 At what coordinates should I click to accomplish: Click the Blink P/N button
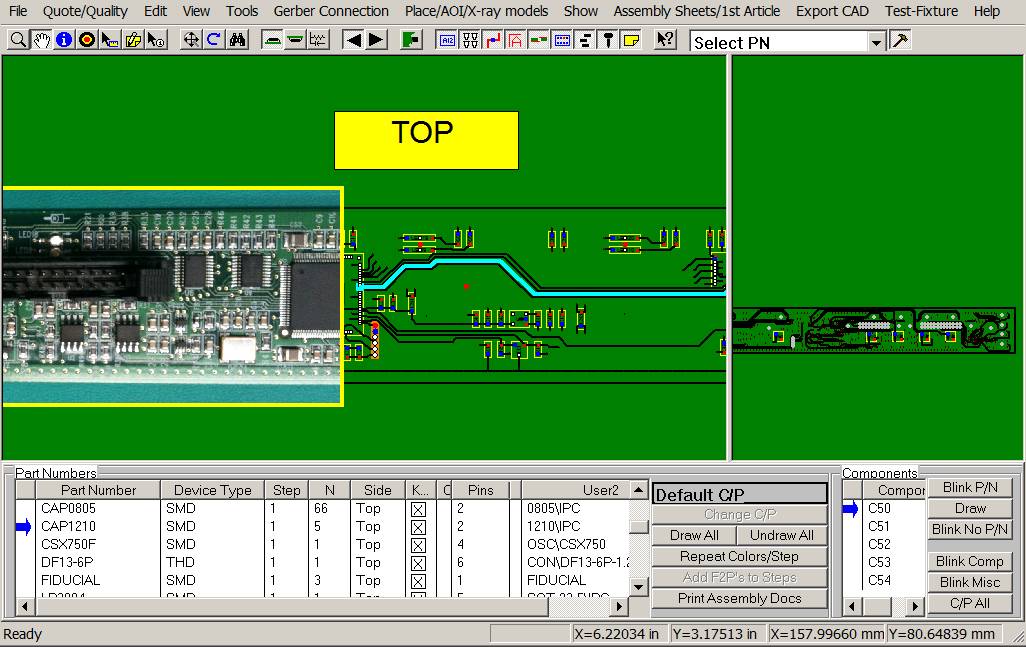[970, 487]
